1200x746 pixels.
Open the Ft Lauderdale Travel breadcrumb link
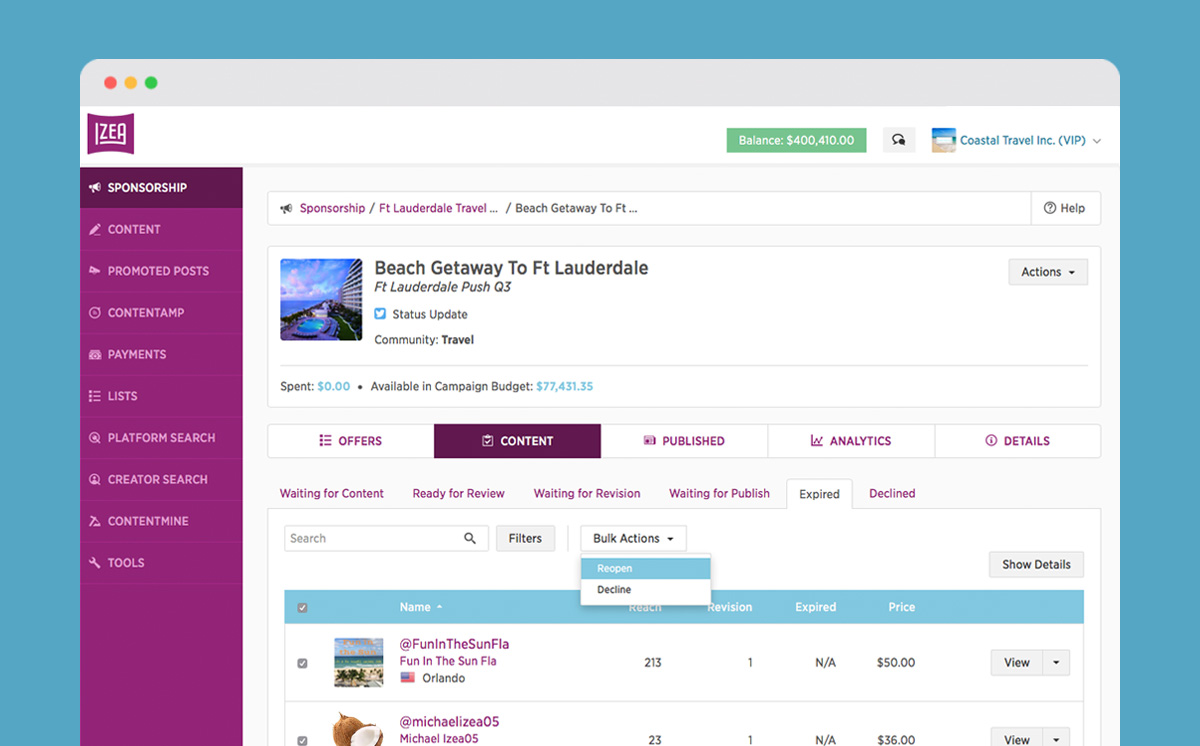click(438, 208)
